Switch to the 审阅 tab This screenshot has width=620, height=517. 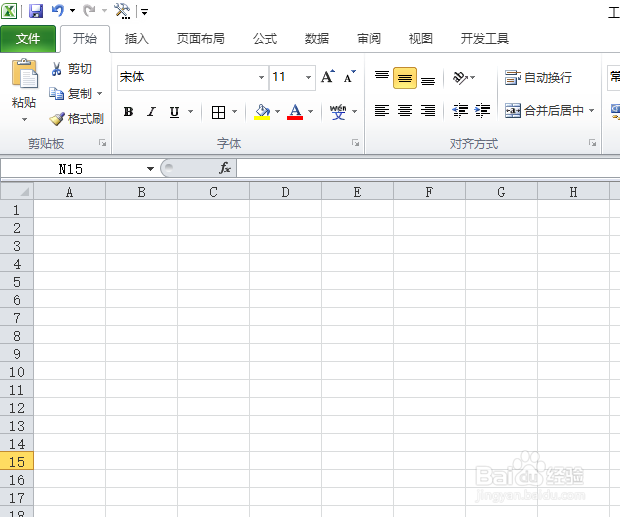pos(369,39)
